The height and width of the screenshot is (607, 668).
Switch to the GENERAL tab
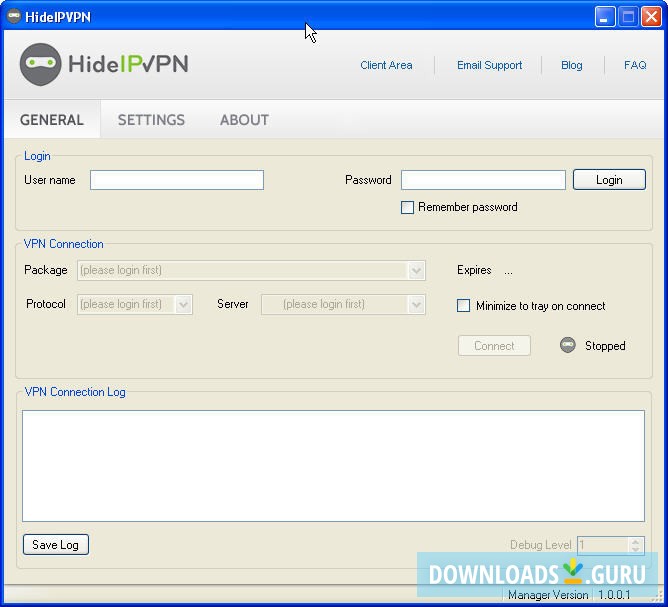click(x=52, y=120)
